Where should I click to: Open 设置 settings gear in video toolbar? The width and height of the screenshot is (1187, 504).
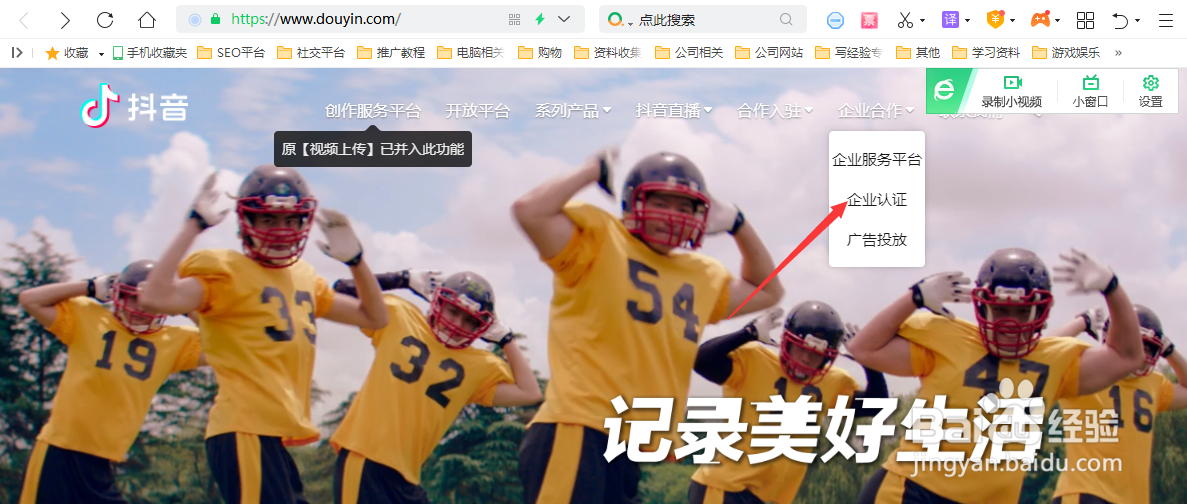click(1151, 91)
